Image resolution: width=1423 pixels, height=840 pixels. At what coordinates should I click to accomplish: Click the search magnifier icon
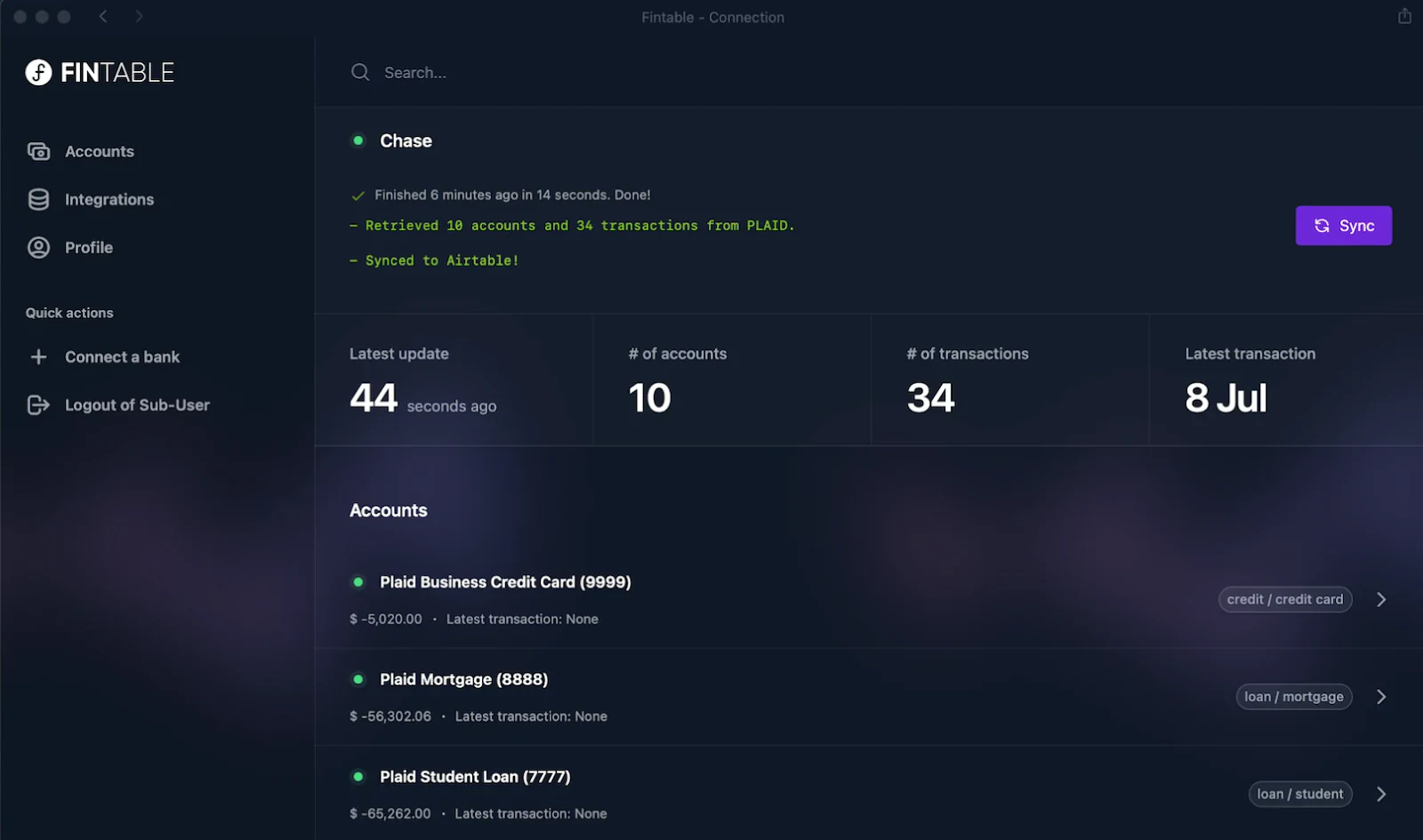tap(360, 72)
